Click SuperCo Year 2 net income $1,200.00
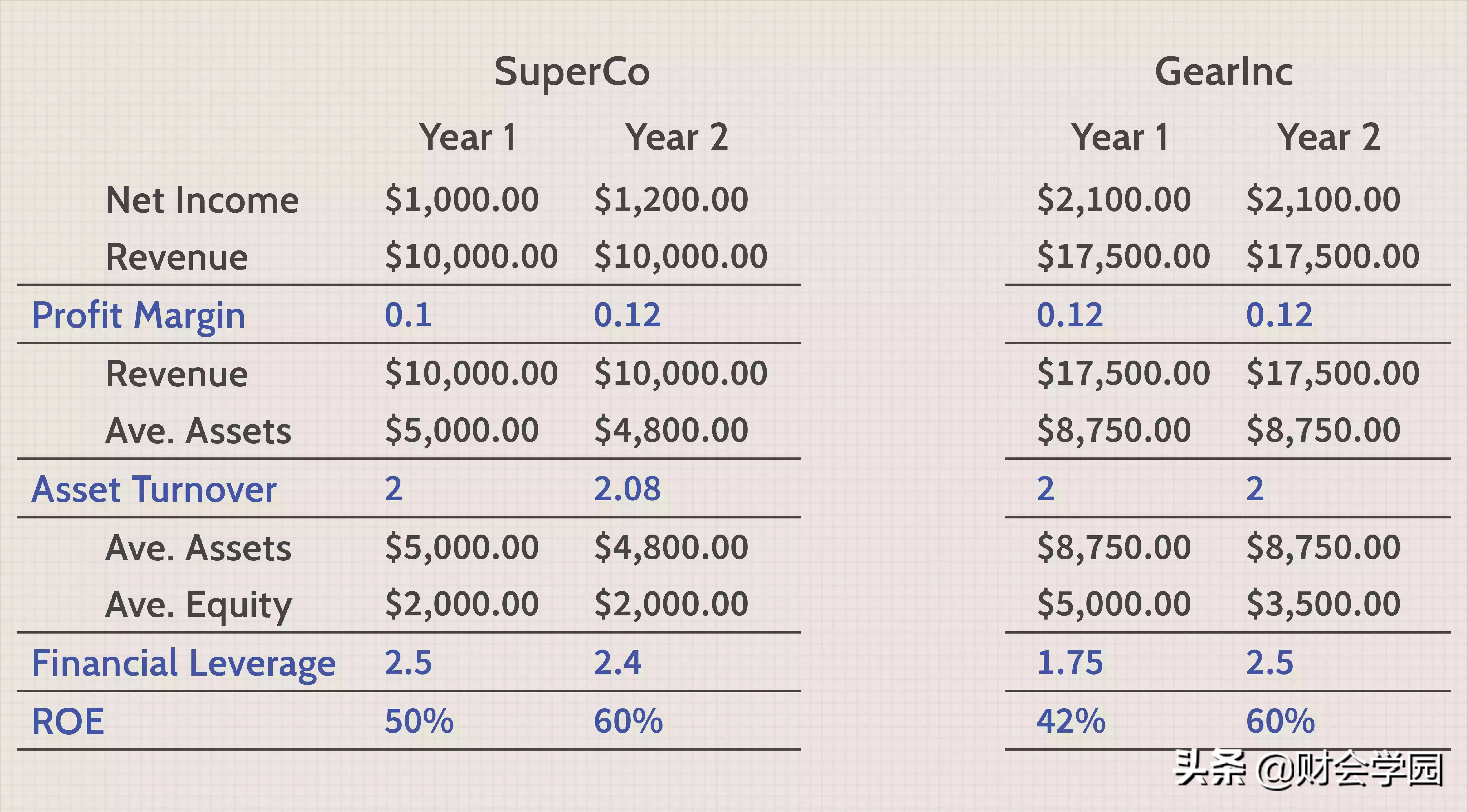This screenshot has width=1468, height=812. 671,200
